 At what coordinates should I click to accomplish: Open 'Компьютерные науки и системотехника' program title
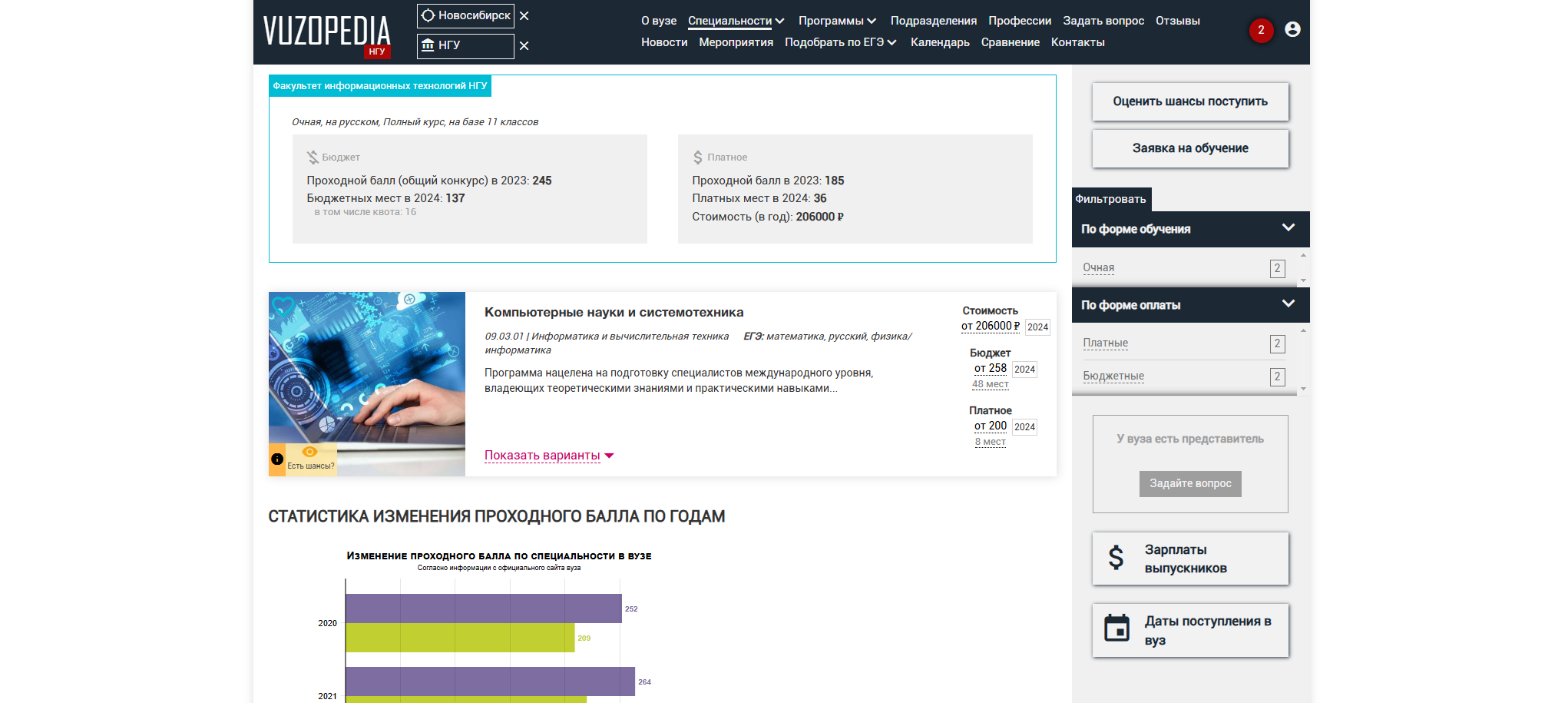pyautogui.click(x=614, y=312)
